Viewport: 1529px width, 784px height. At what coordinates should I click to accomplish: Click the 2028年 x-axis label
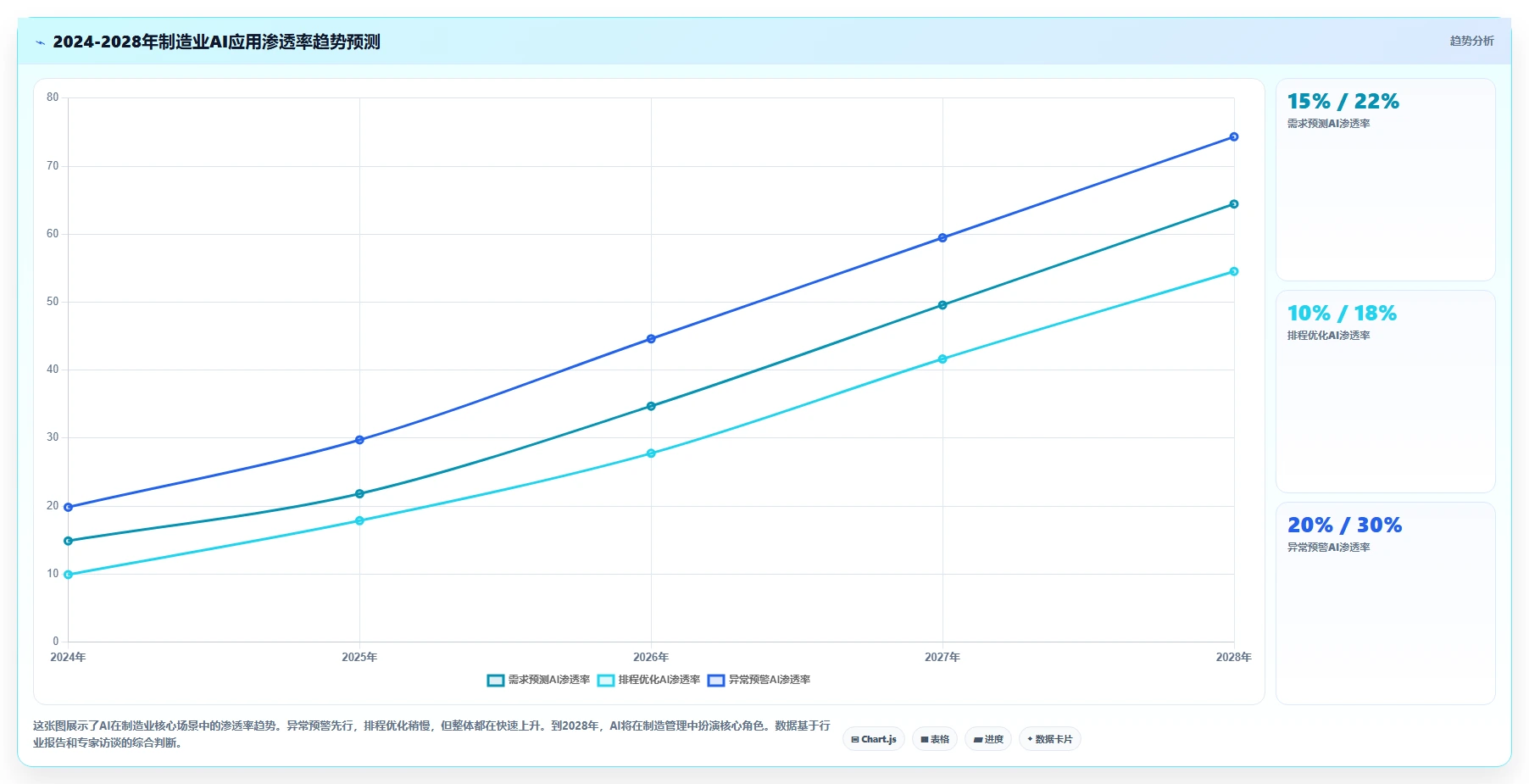click(1233, 657)
